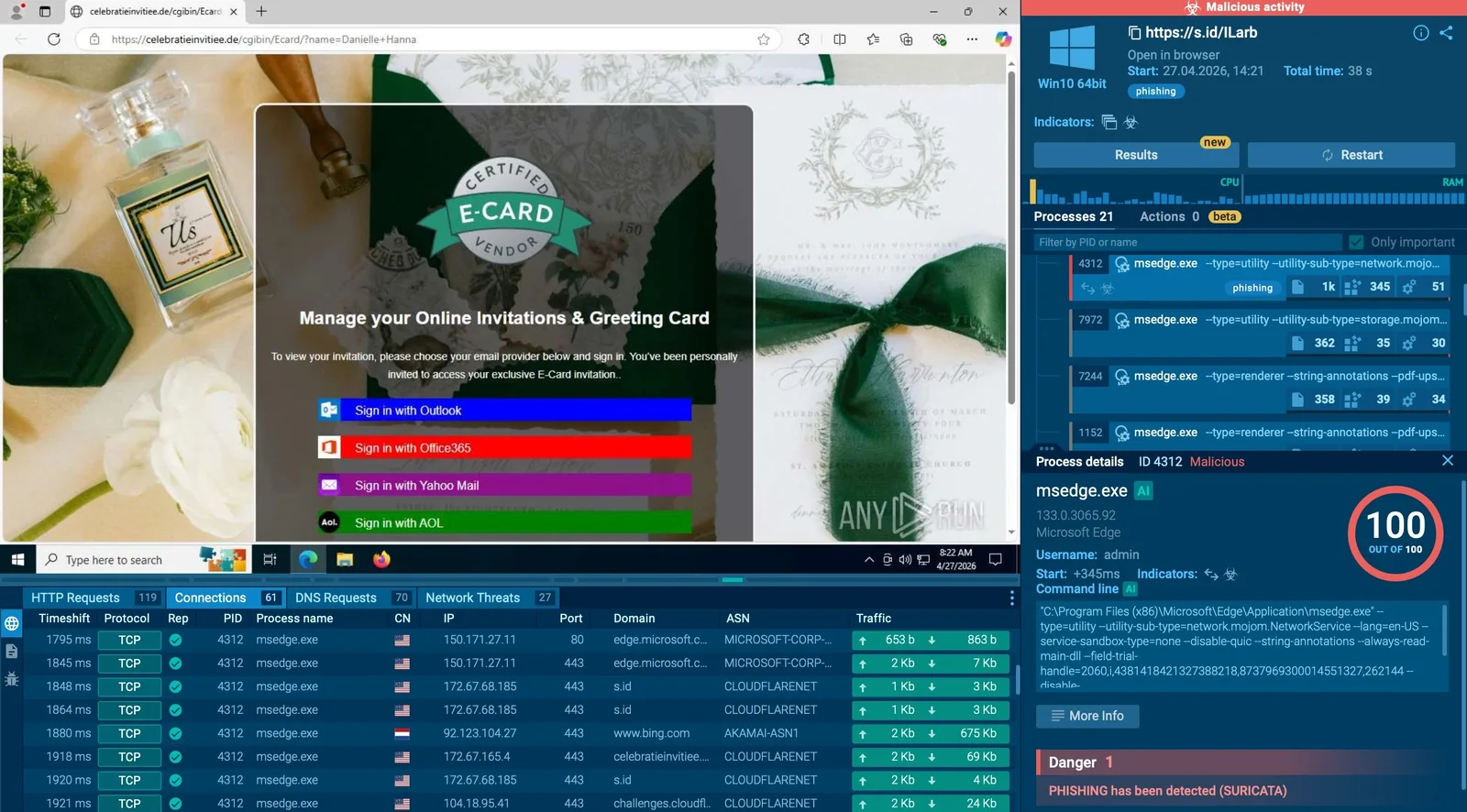
Task: Click the browser refresh icon
Action: tap(54, 39)
